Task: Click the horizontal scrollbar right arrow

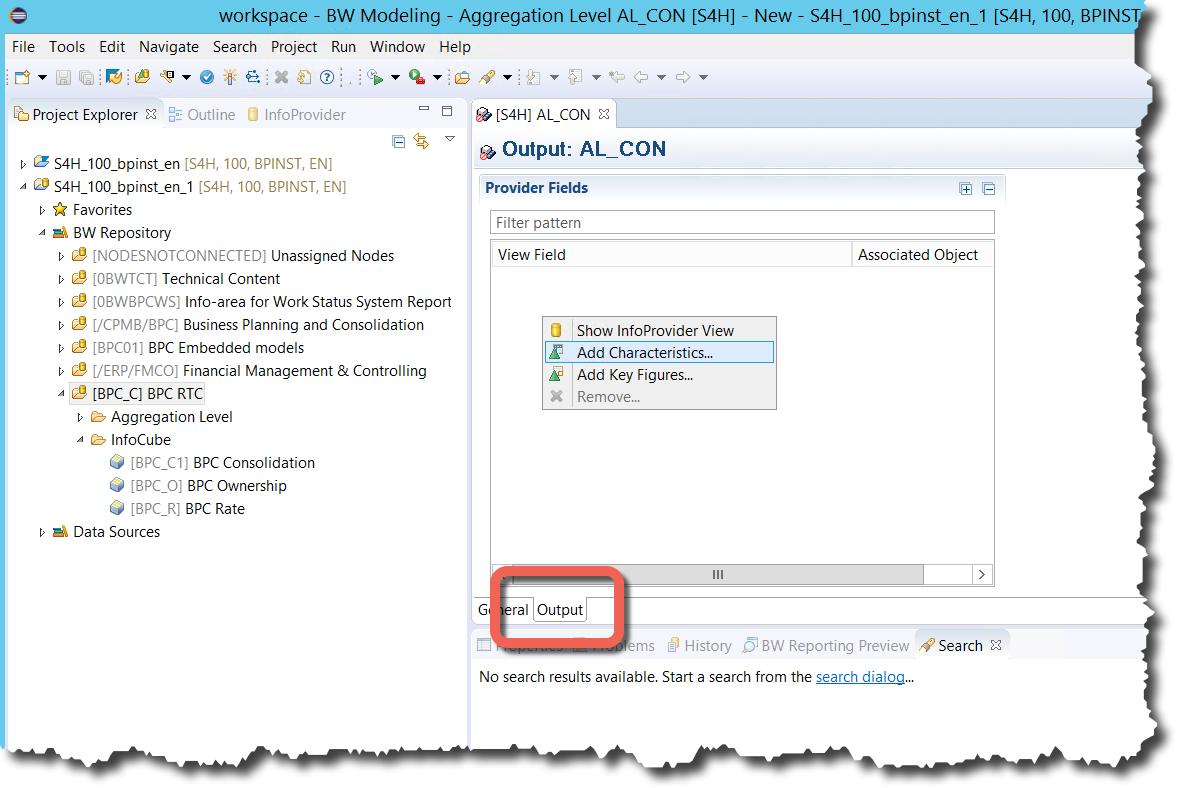Action: pyautogui.click(x=982, y=574)
